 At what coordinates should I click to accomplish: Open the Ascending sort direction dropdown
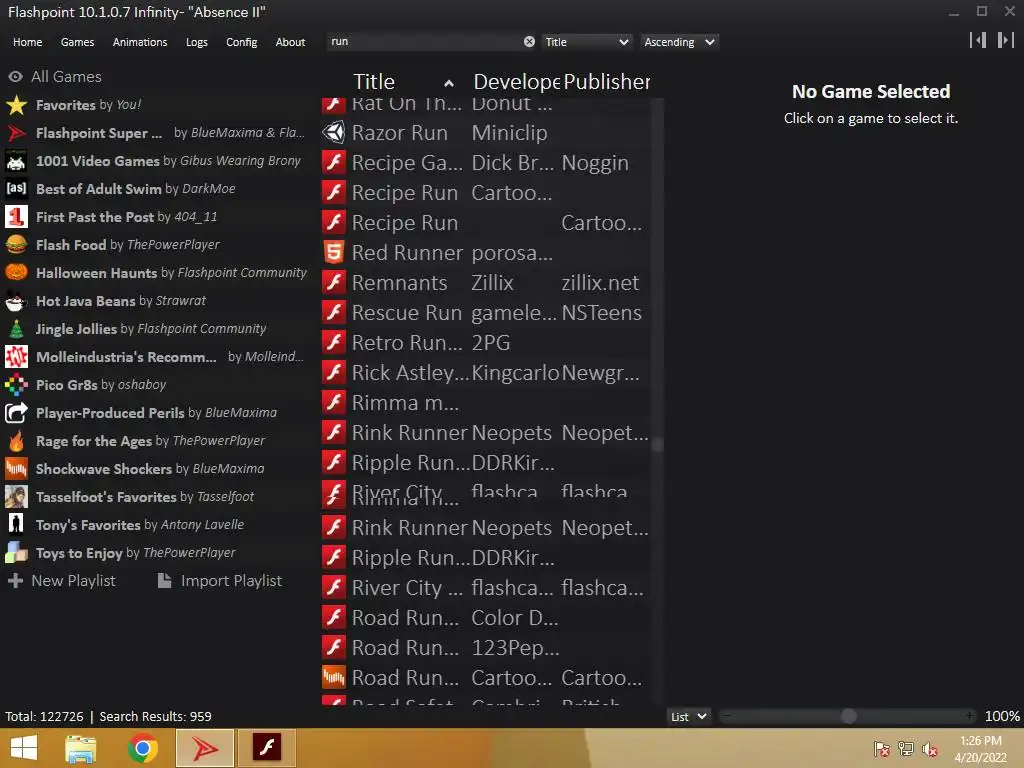click(679, 42)
